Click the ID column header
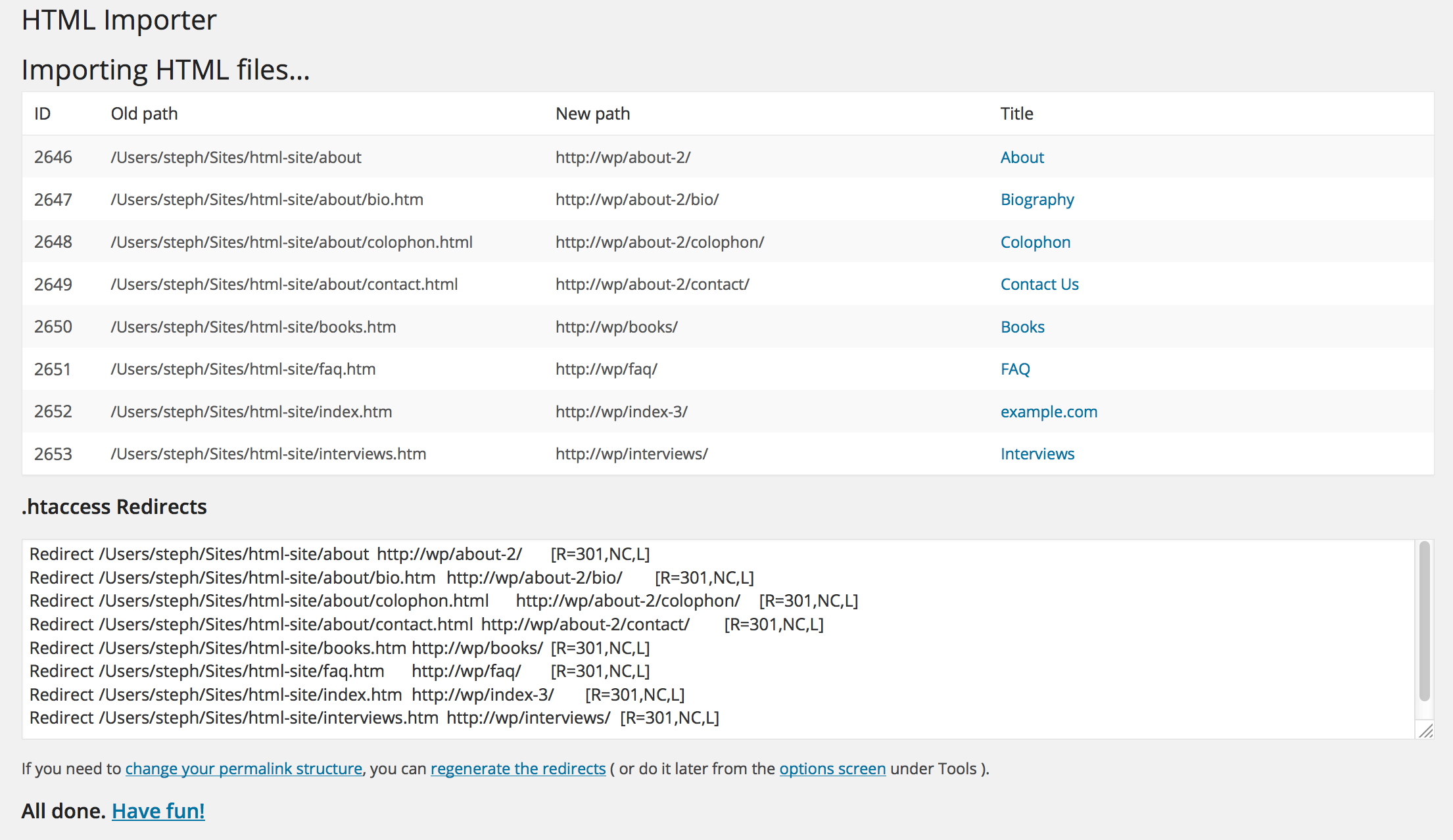 41,113
